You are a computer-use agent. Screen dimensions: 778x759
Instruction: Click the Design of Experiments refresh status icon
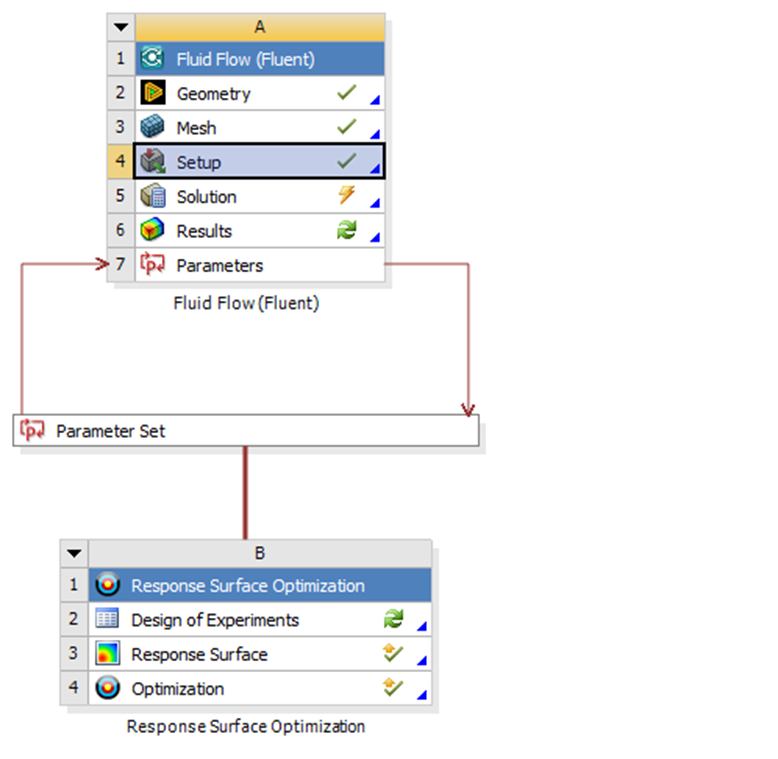tap(393, 619)
